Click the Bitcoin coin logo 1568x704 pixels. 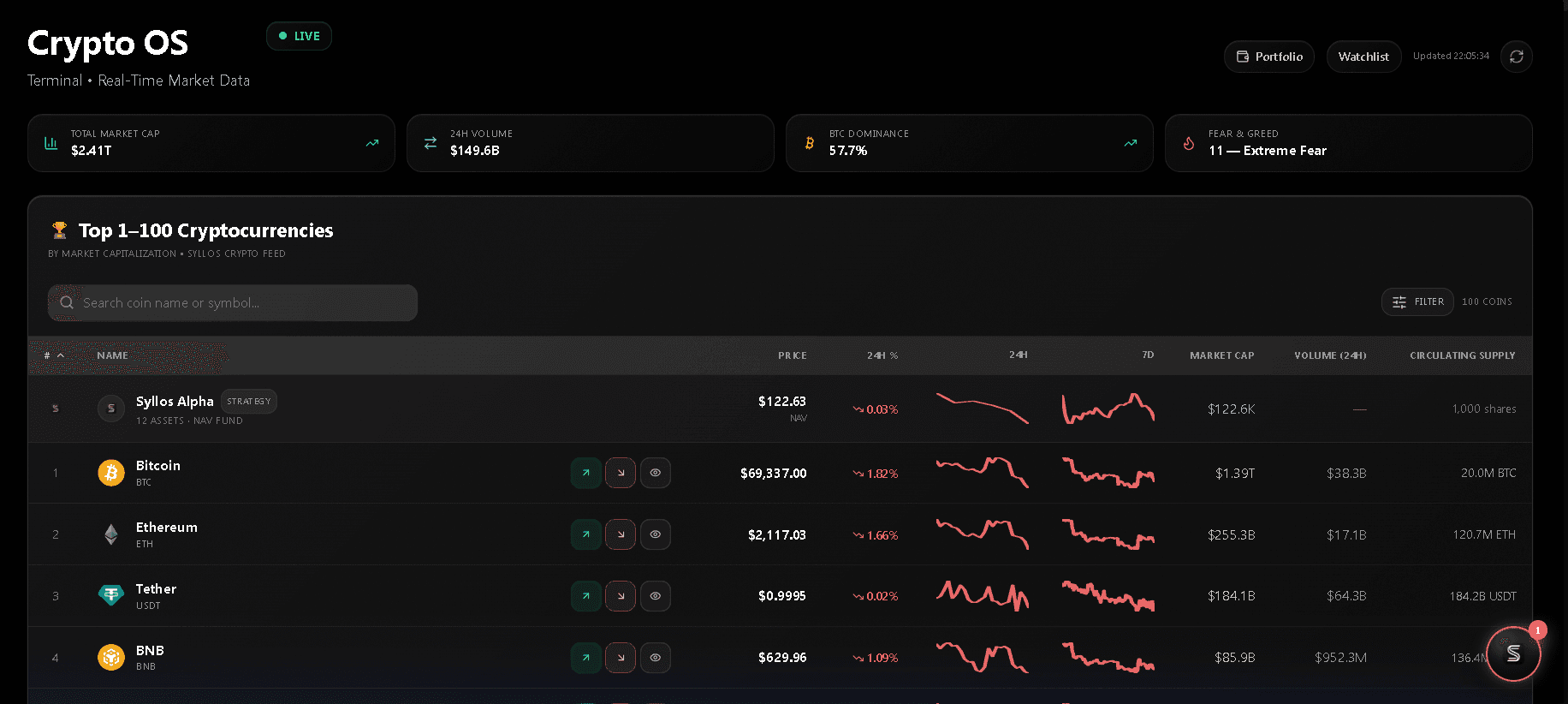pos(111,473)
